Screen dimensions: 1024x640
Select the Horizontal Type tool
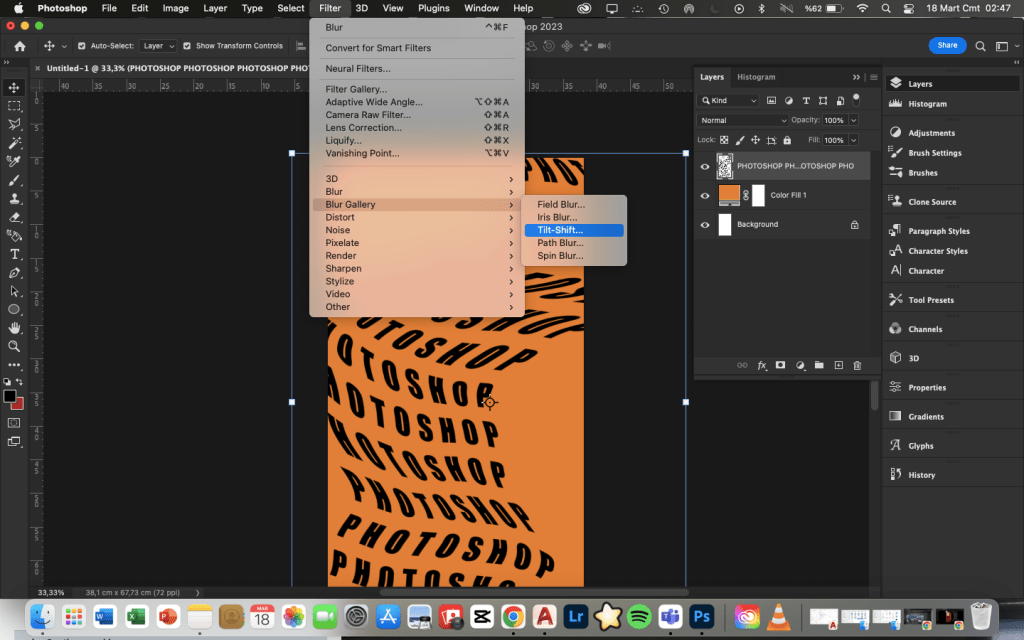tap(14, 254)
